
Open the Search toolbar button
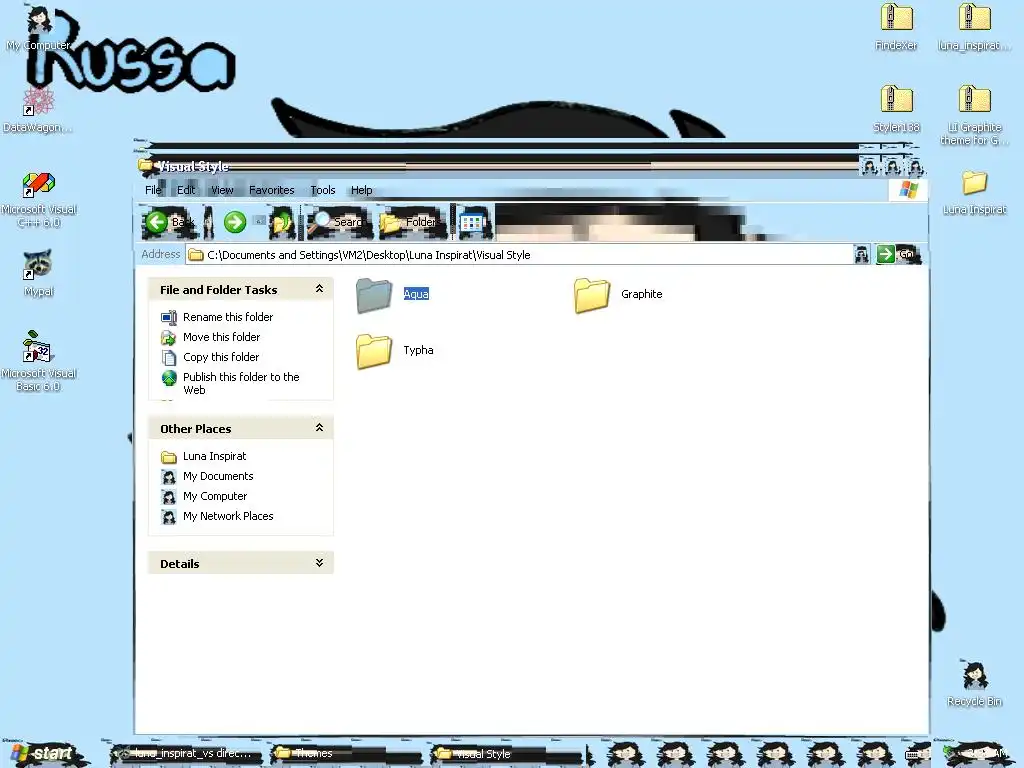(x=340, y=222)
